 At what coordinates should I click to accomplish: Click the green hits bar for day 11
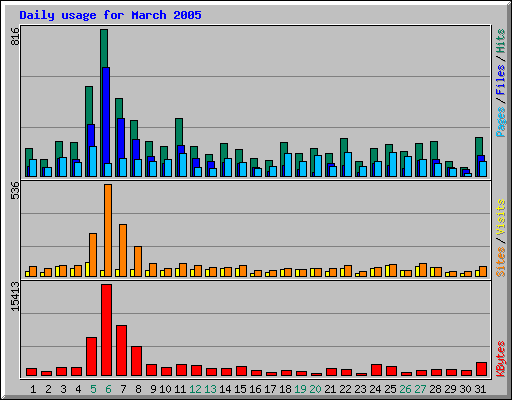(179, 132)
